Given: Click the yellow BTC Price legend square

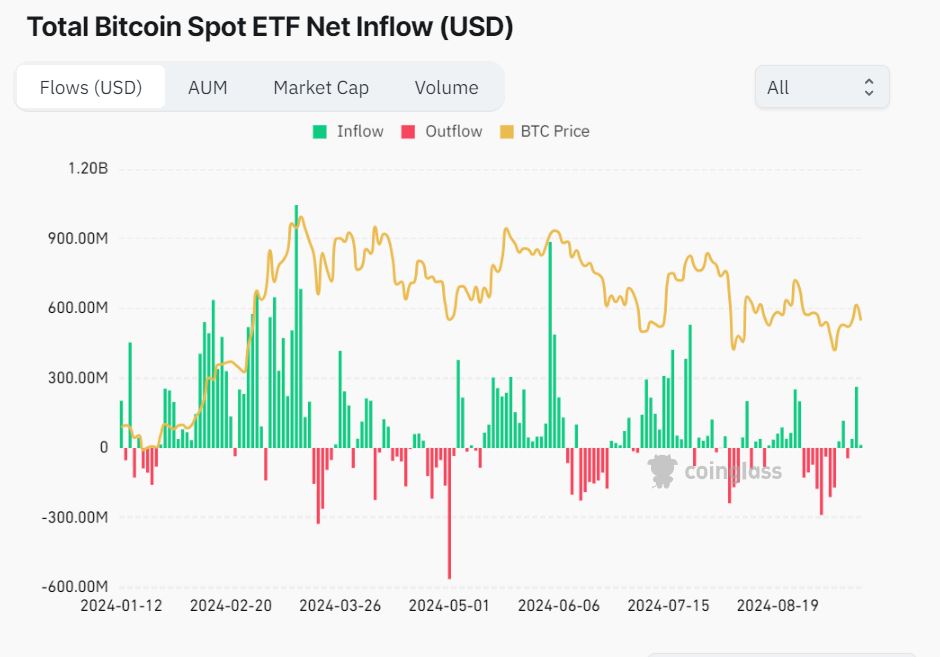Looking at the screenshot, I should pos(506,131).
